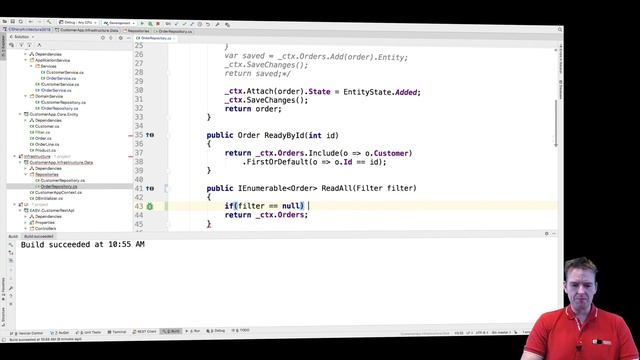Image resolution: width=640 pixels, height=360 pixels.
Task: Click the Repositories breadcrumb item
Action: [136, 31]
